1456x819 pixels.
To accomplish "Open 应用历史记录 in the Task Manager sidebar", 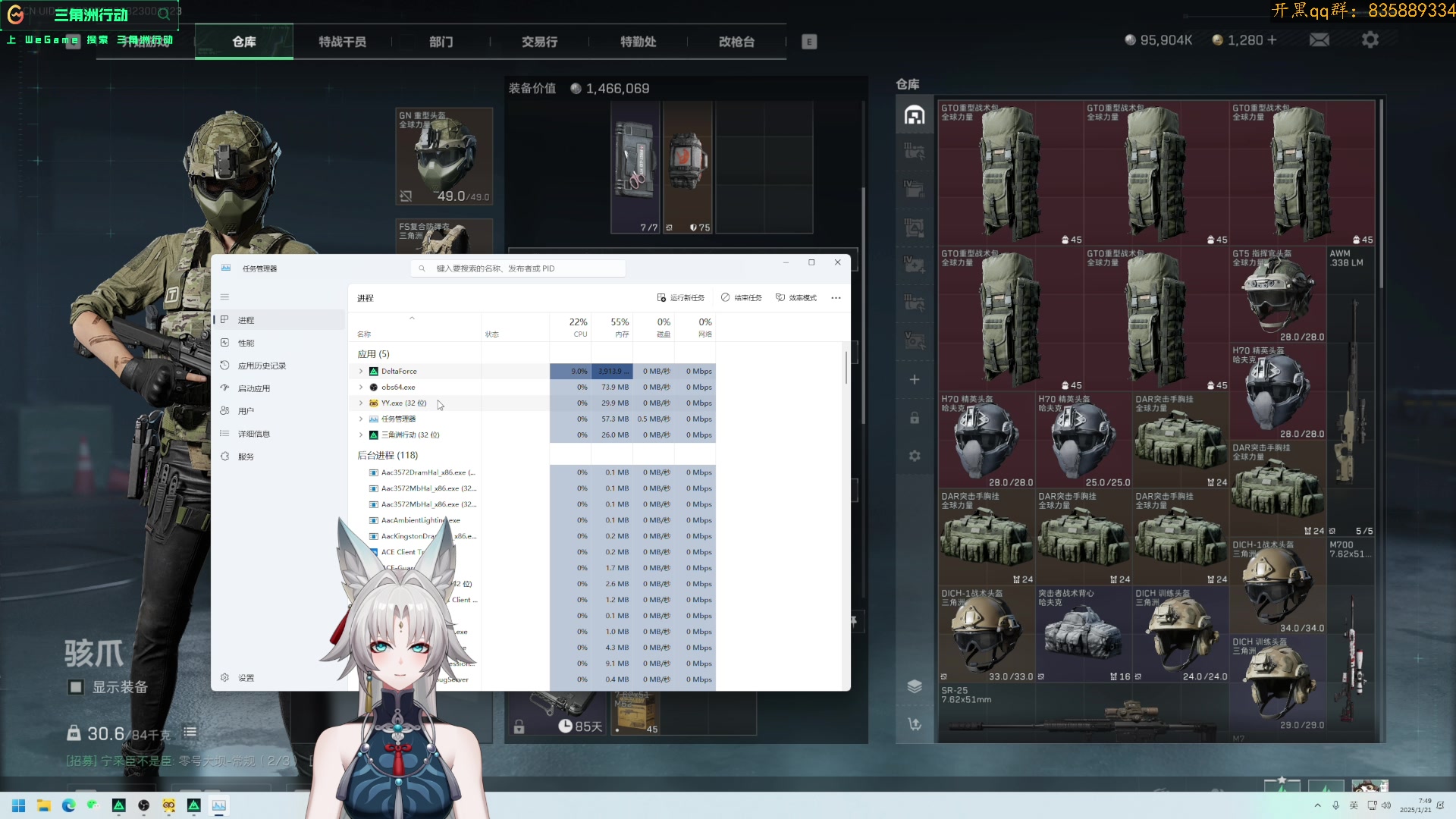I will [279, 366].
